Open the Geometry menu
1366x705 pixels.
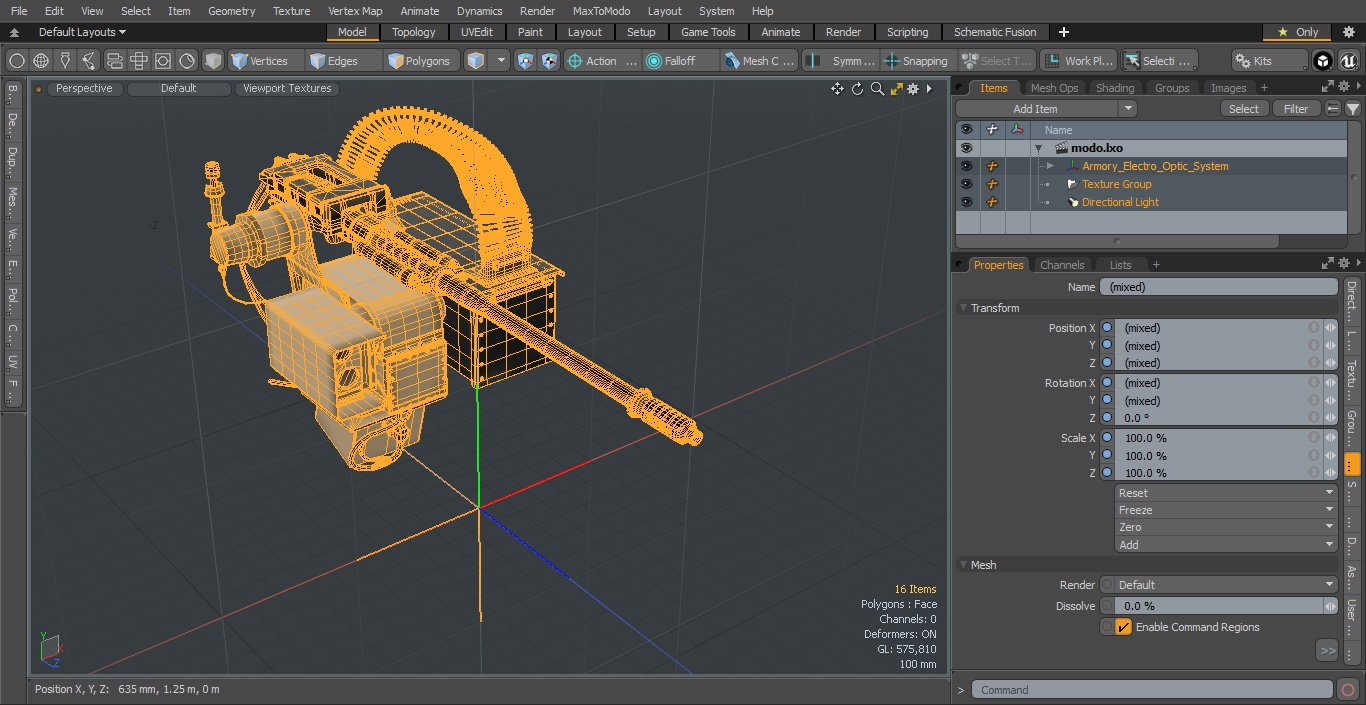(x=232, y=11)
